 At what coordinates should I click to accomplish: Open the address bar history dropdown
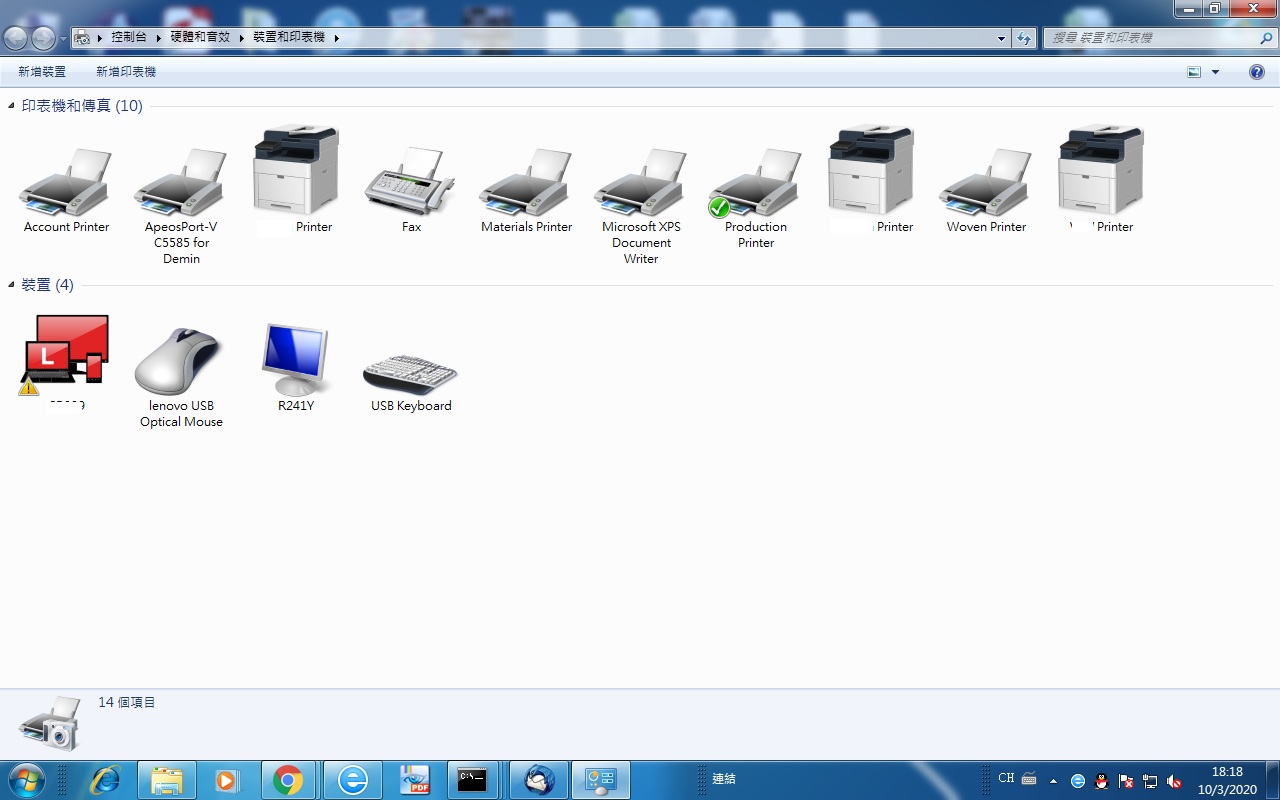[x=1002, y=38]
